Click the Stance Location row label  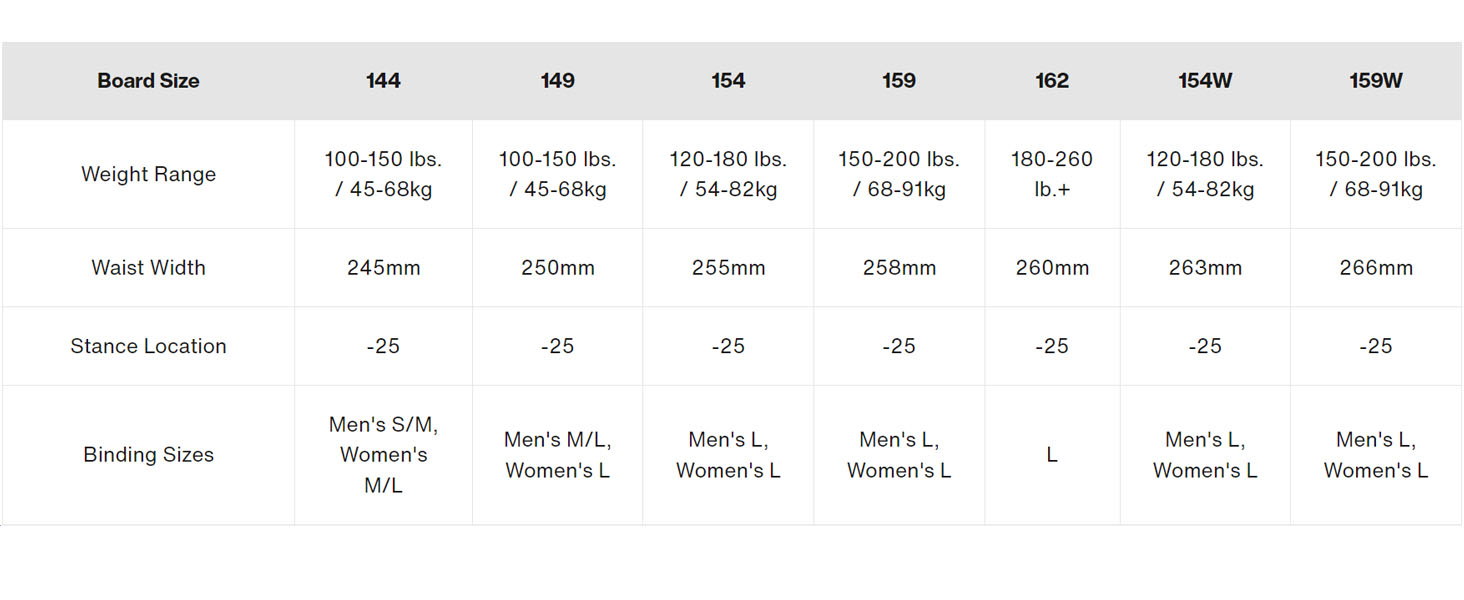click(148, 346)
